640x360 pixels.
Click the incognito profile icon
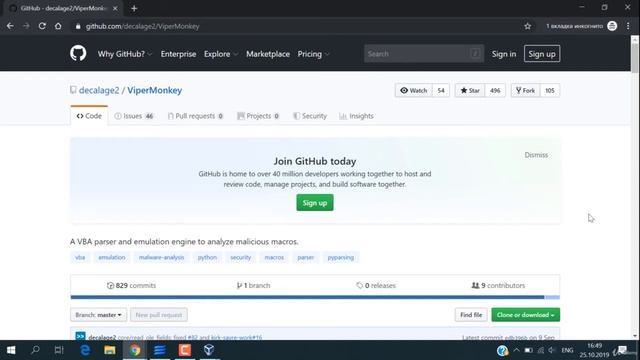pos(612,26)
